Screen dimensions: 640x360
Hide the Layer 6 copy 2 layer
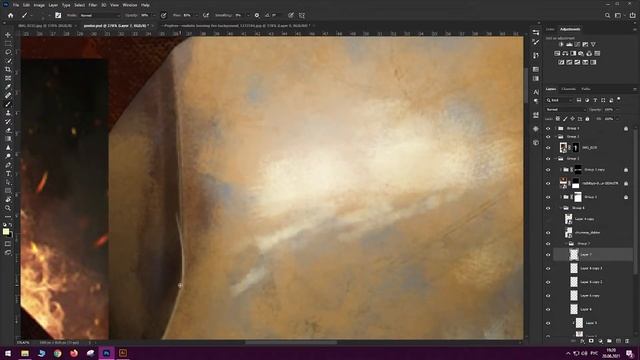tap(548, 282)
